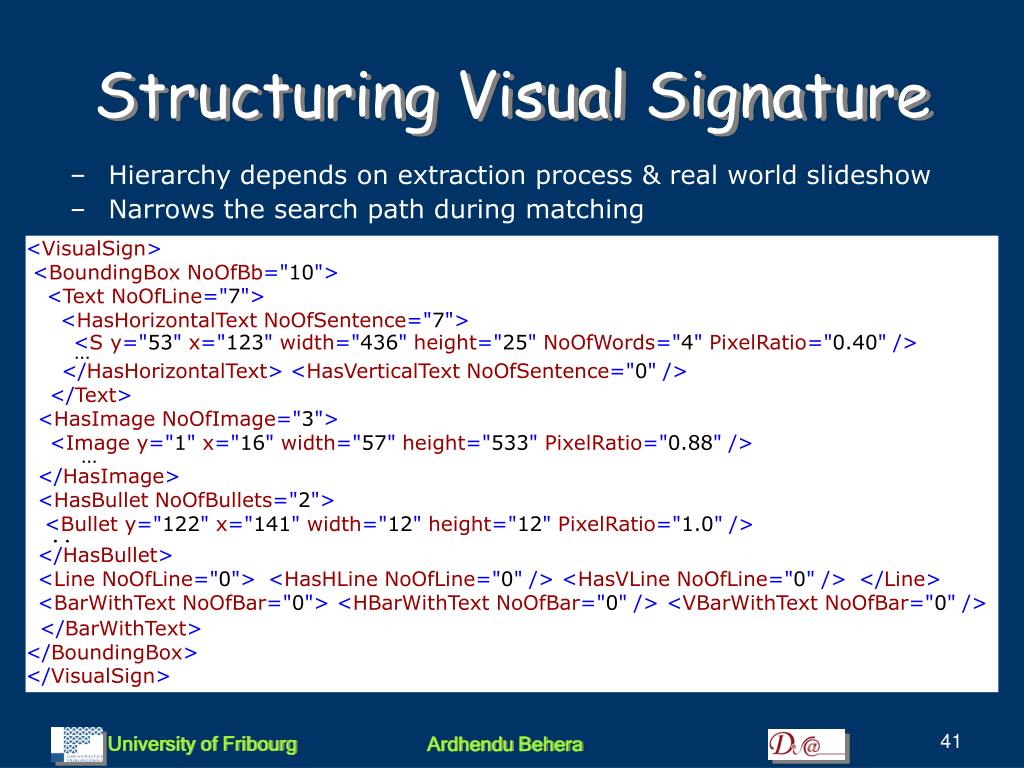The image size is (1024, 768).
Task: Click the closing </BoundingBox> tag
Action: [x=112, y=652]
